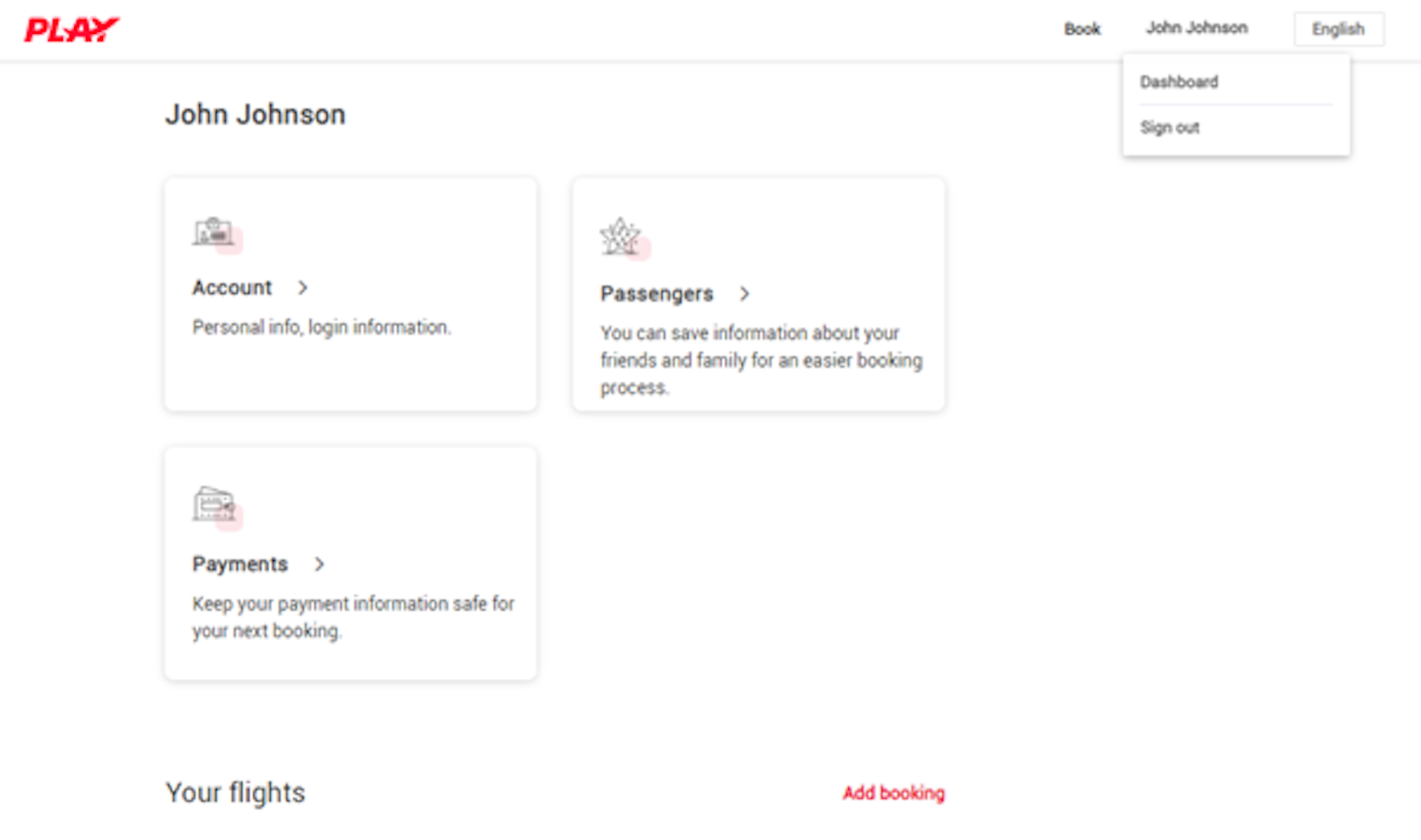Open the English language selector
This screenshot has width=1421, height=840.
pyautogui.click(x=1338, y=29)
